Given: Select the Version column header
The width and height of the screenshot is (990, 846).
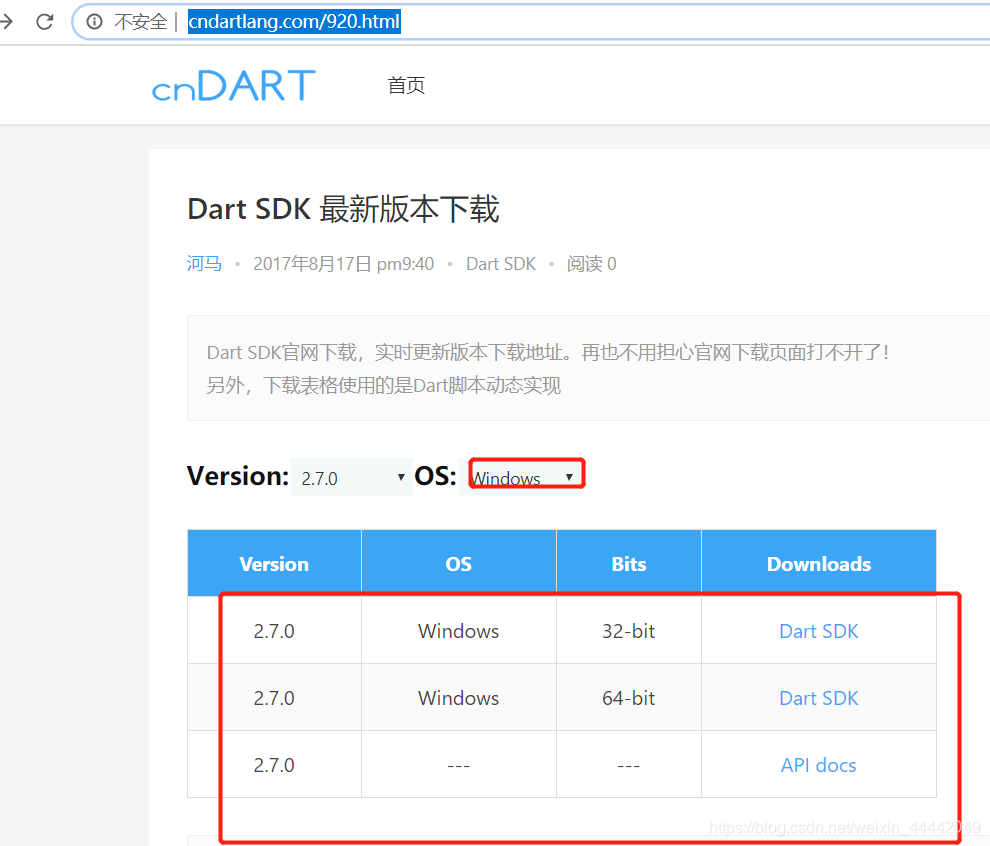Looking at the screenshot, I should (x=274, y=564).
